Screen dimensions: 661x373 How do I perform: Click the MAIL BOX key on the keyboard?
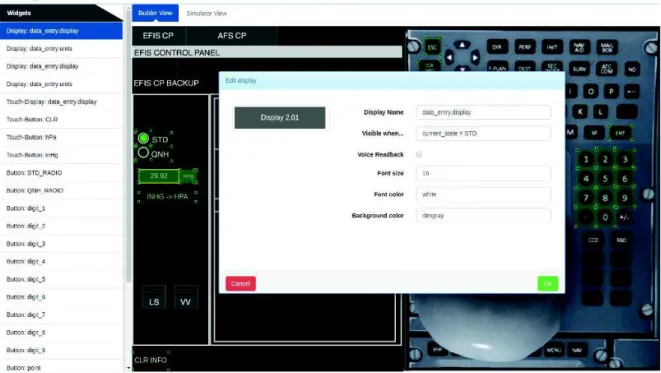607,47
